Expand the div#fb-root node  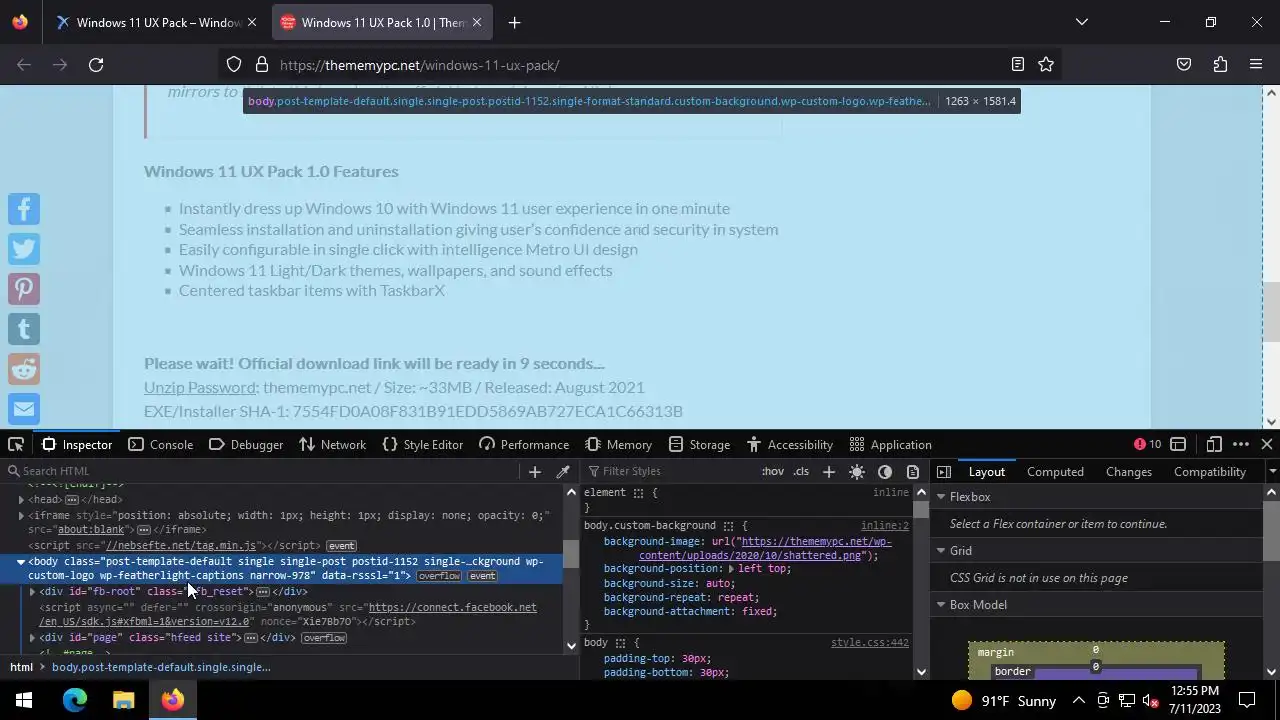point(32,591)
